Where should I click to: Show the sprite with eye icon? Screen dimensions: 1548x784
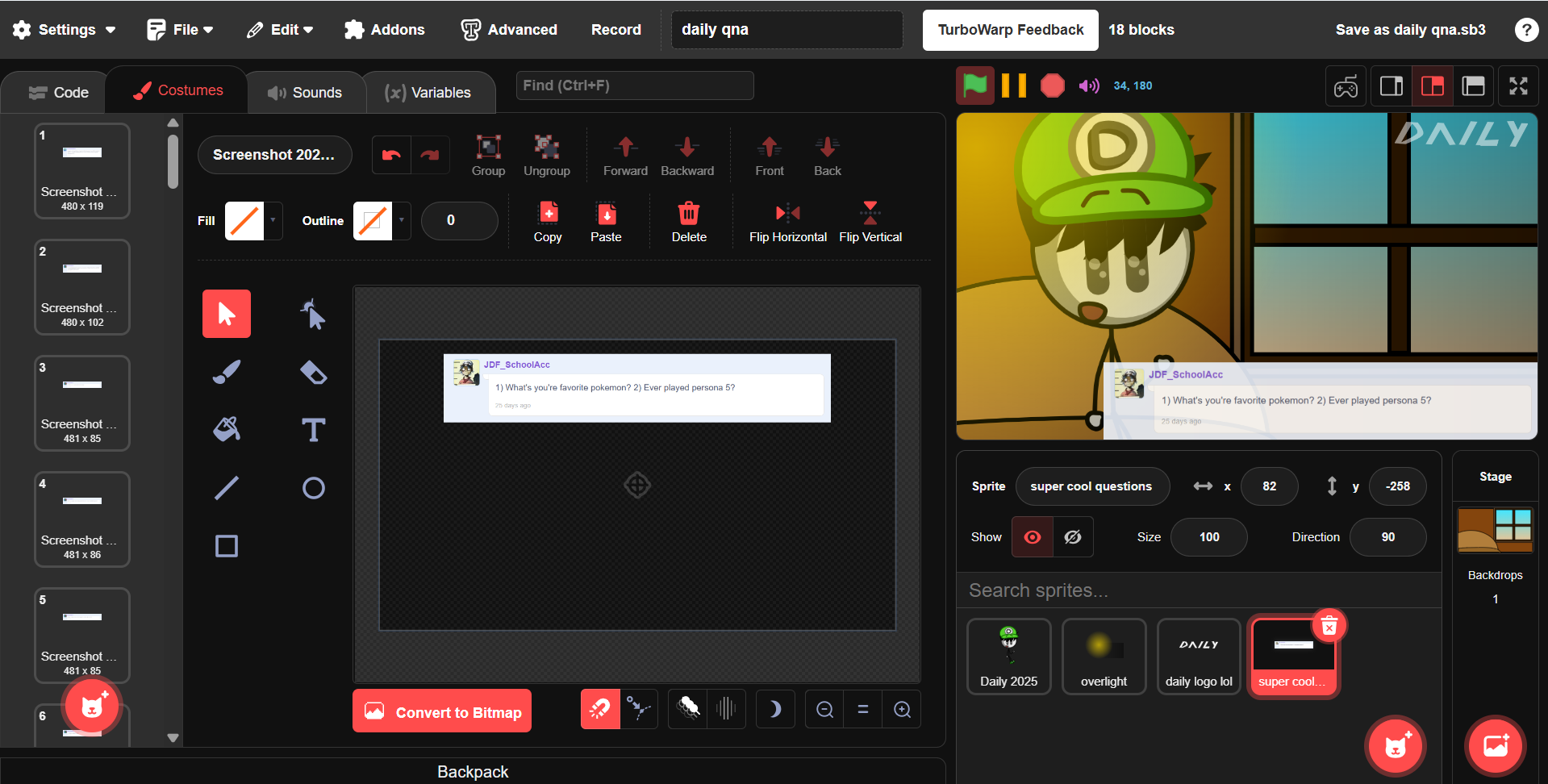point(1033,537)
